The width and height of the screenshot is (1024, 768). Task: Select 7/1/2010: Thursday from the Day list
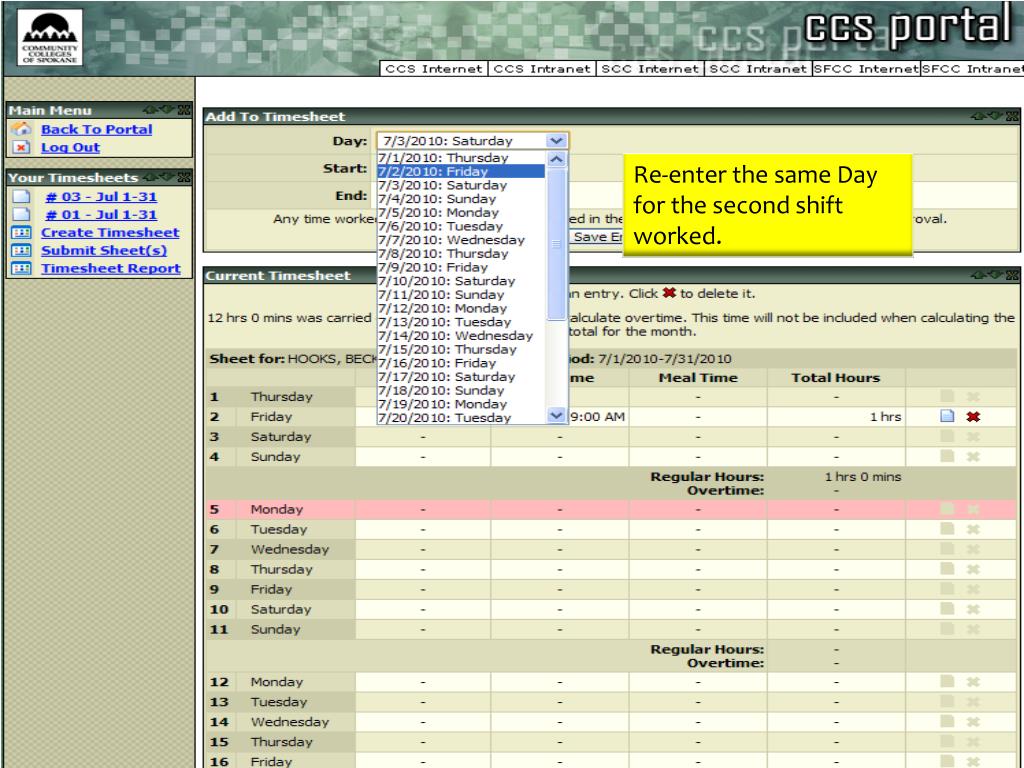tap(461, 158)
